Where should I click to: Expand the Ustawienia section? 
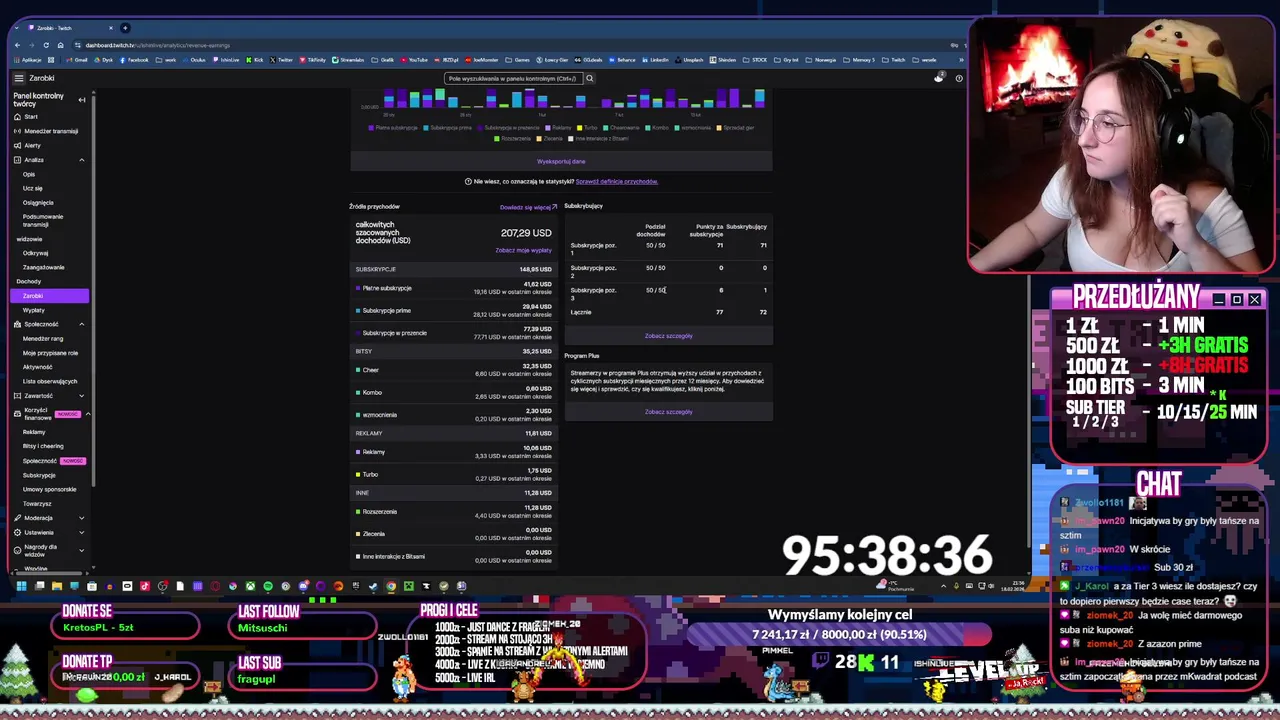pyautogui.click(x=82, y=532)
